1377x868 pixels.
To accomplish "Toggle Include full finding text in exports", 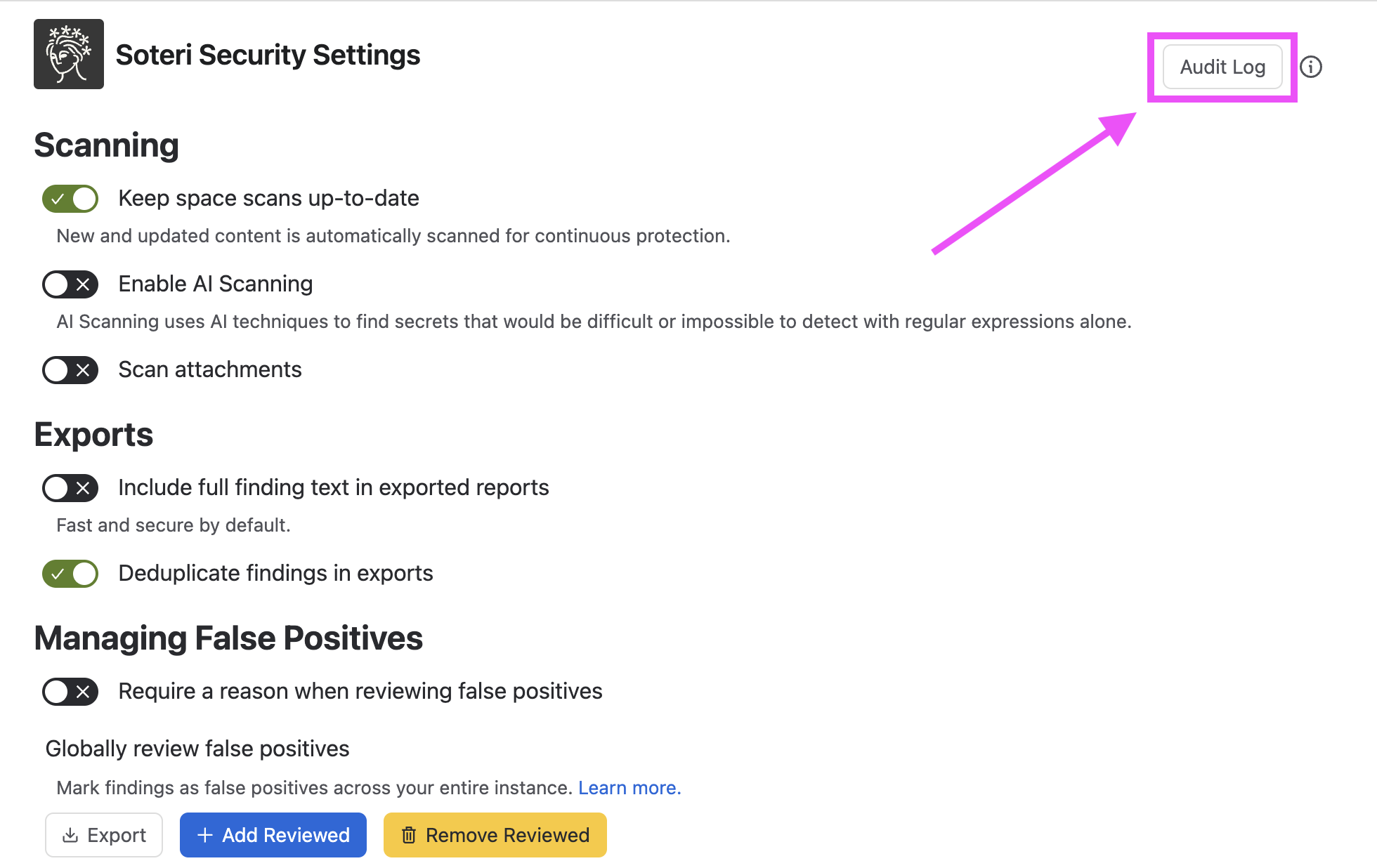I will 70,488.
